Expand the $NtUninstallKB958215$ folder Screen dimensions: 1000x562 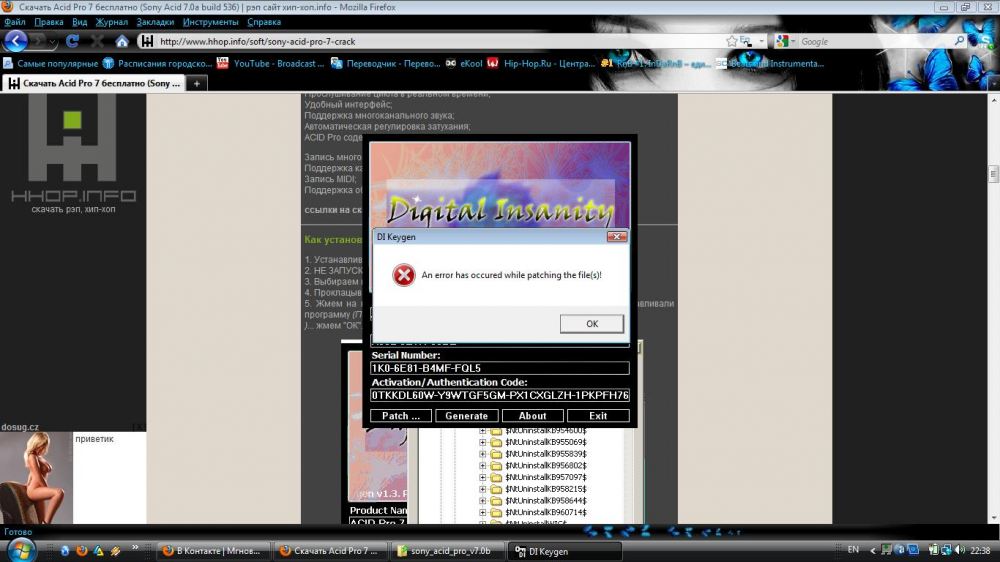coord(483,489)
